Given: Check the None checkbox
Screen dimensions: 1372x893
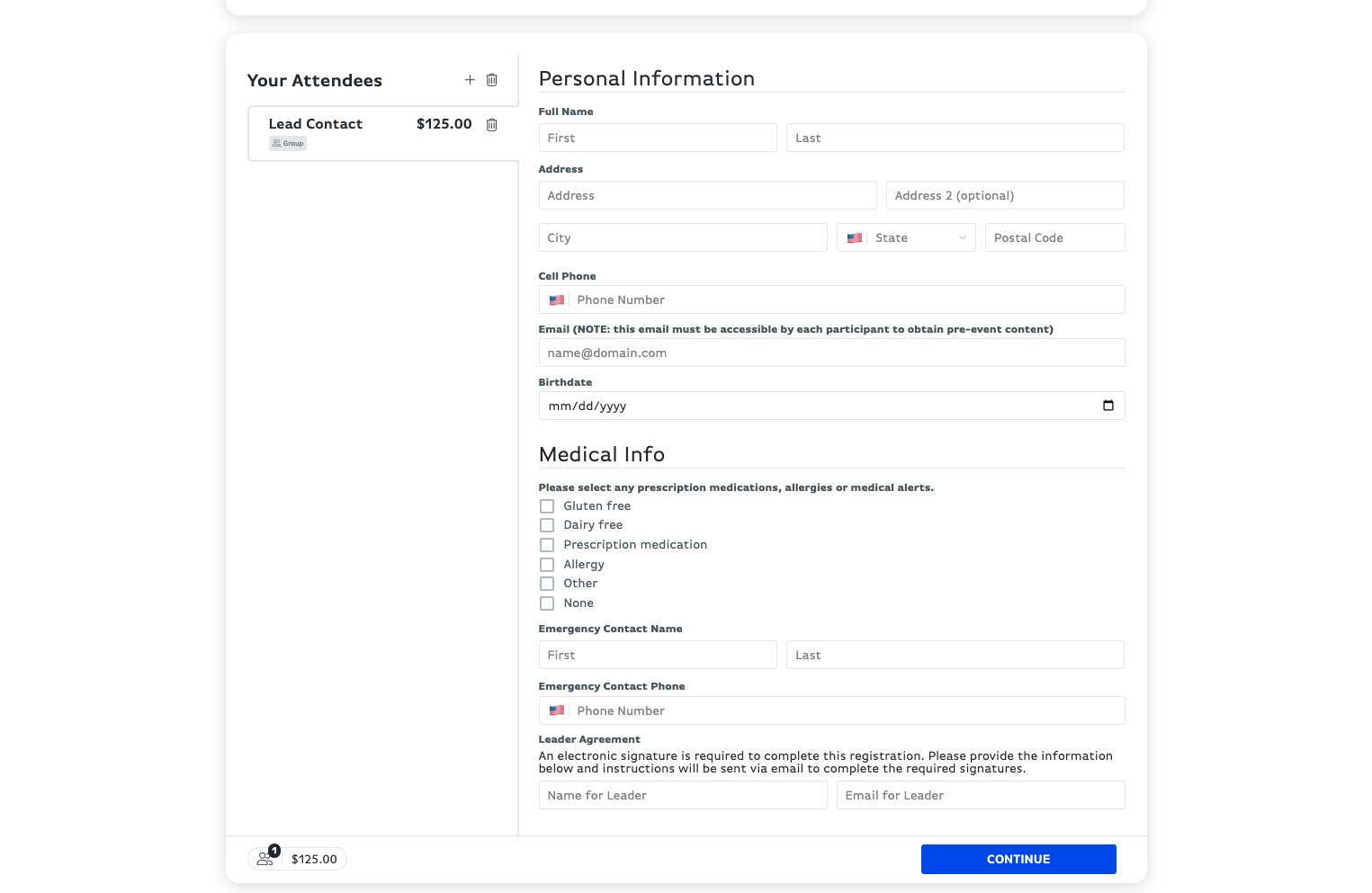Looking at the screenshot, I should pyautogui.click(x=547, y=603).
